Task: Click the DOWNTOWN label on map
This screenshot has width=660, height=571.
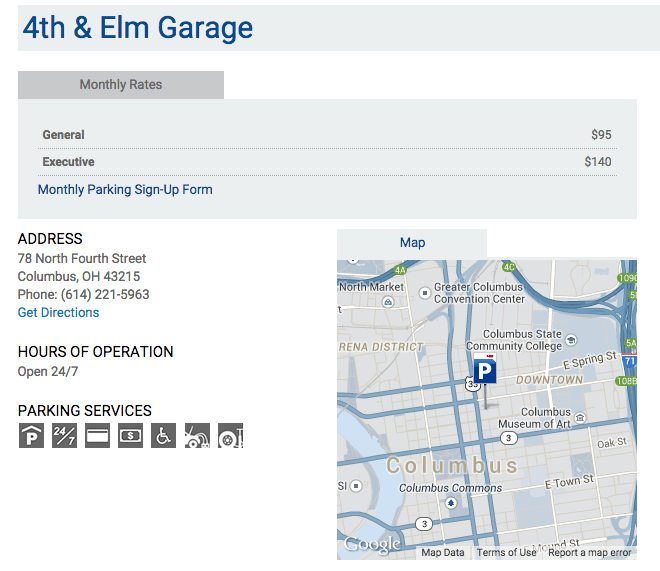Action: pos(549,380)
